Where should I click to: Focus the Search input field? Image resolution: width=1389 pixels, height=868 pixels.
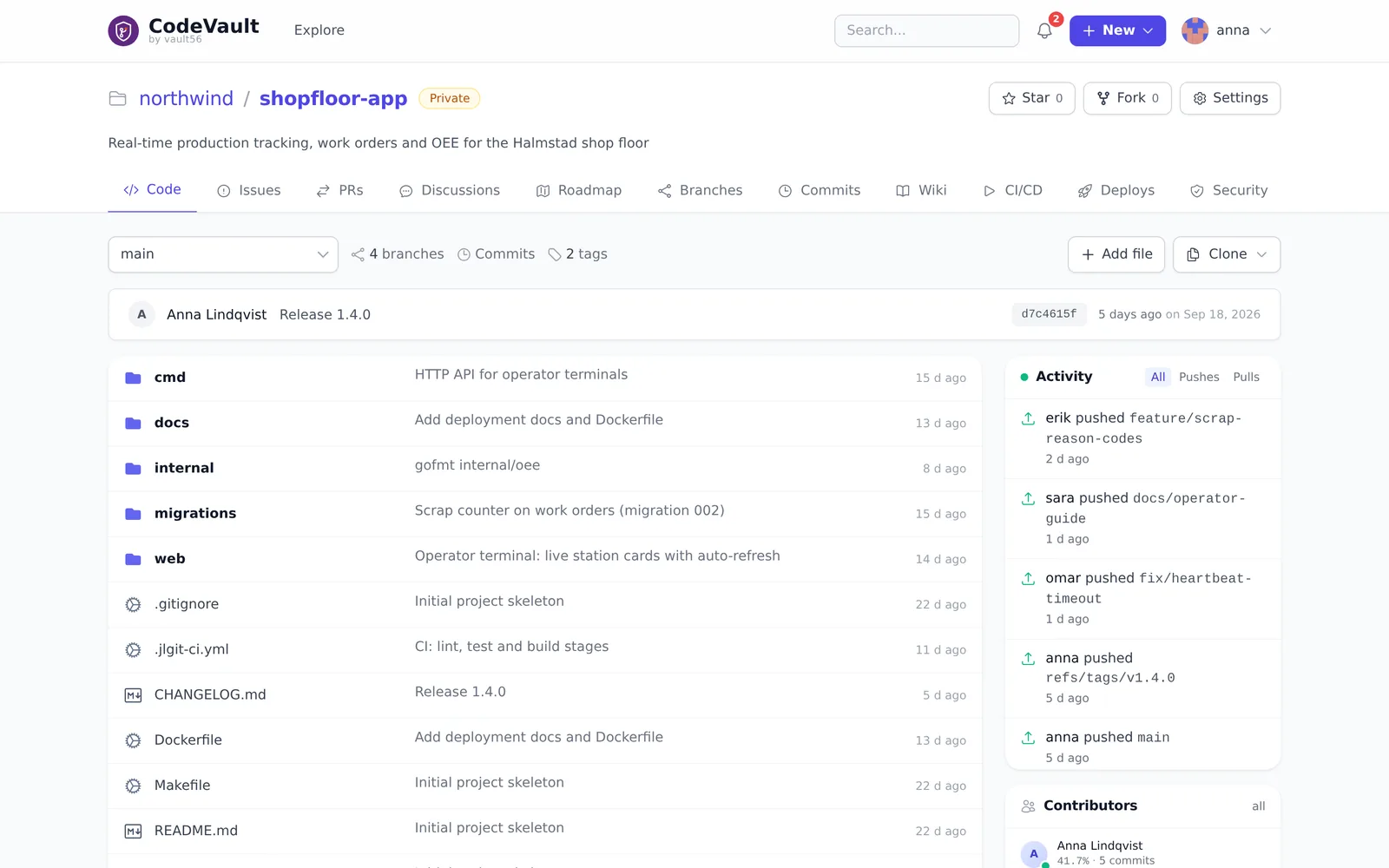(926, 30)
